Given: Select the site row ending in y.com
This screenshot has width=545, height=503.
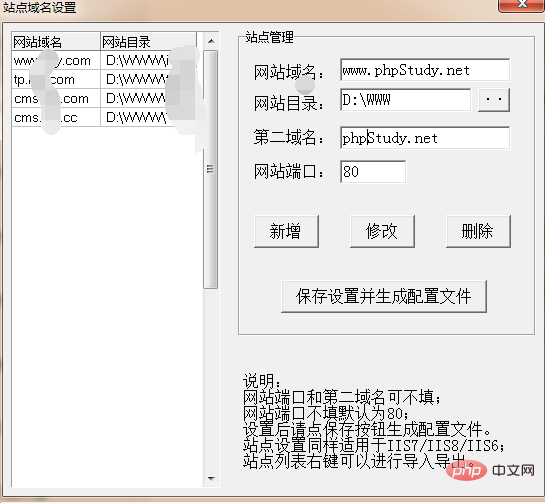Looking at the screenshot, I should (x=104, y=60).
